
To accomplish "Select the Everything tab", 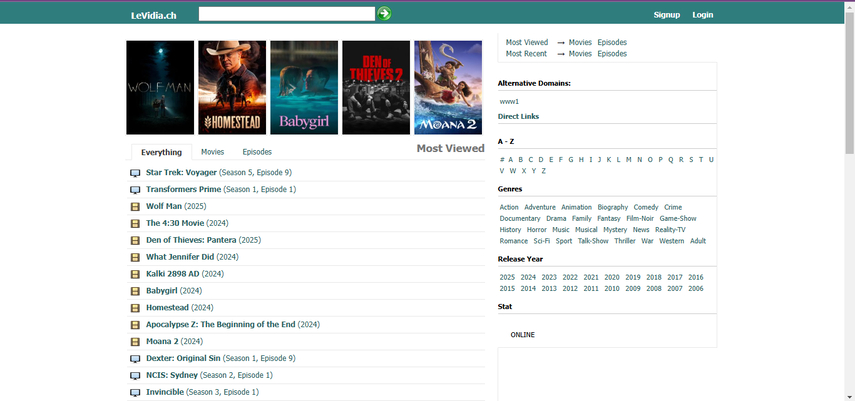I will (x=161, y=152).
